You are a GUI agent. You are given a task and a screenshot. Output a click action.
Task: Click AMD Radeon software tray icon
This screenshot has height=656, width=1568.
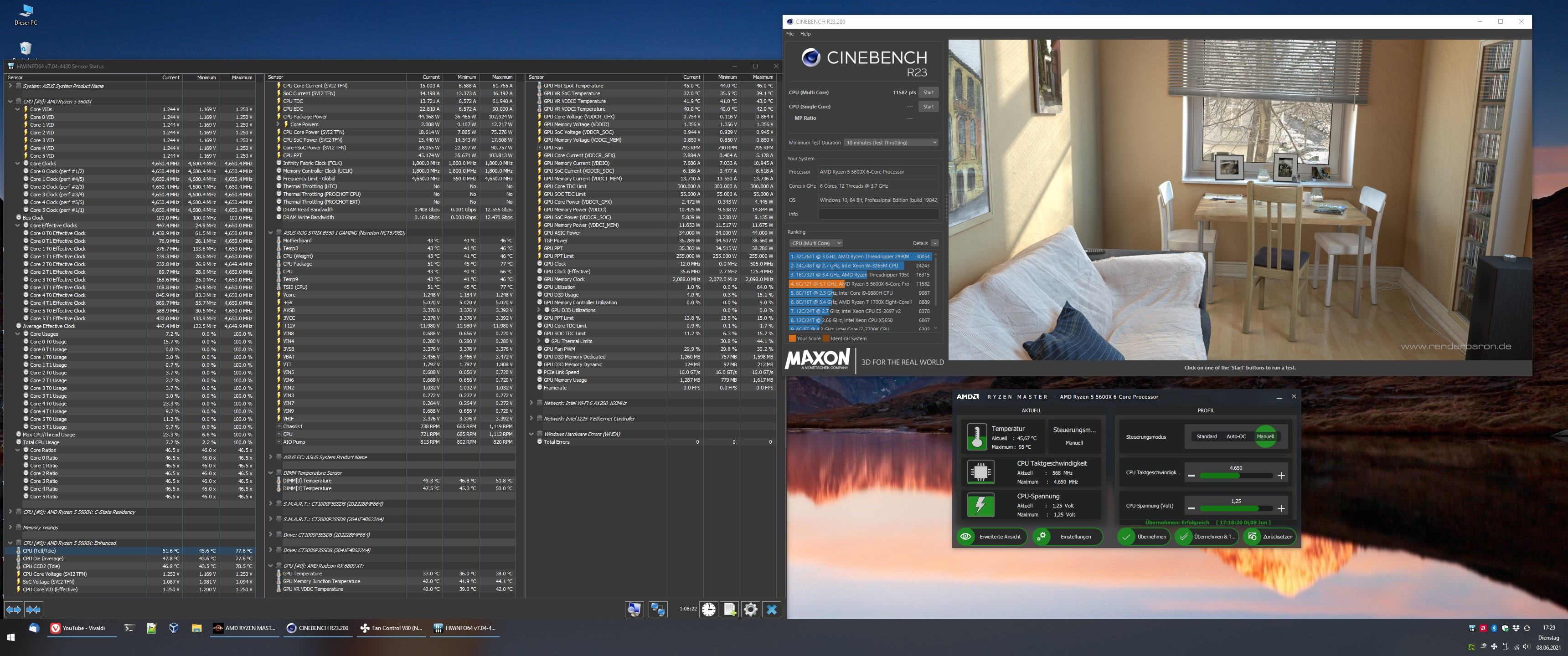1482,628
